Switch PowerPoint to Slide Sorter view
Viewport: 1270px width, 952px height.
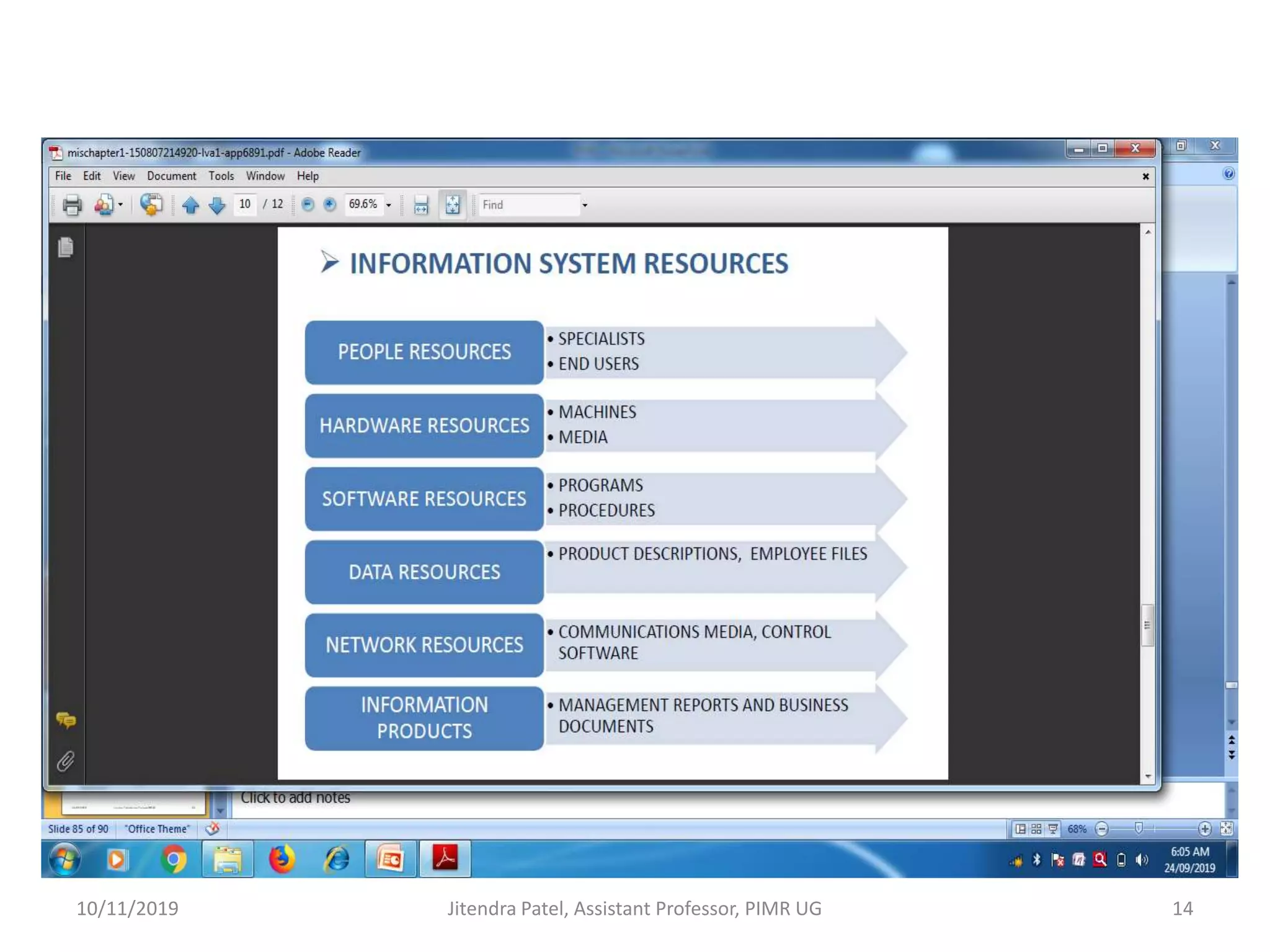[1036, 829]
